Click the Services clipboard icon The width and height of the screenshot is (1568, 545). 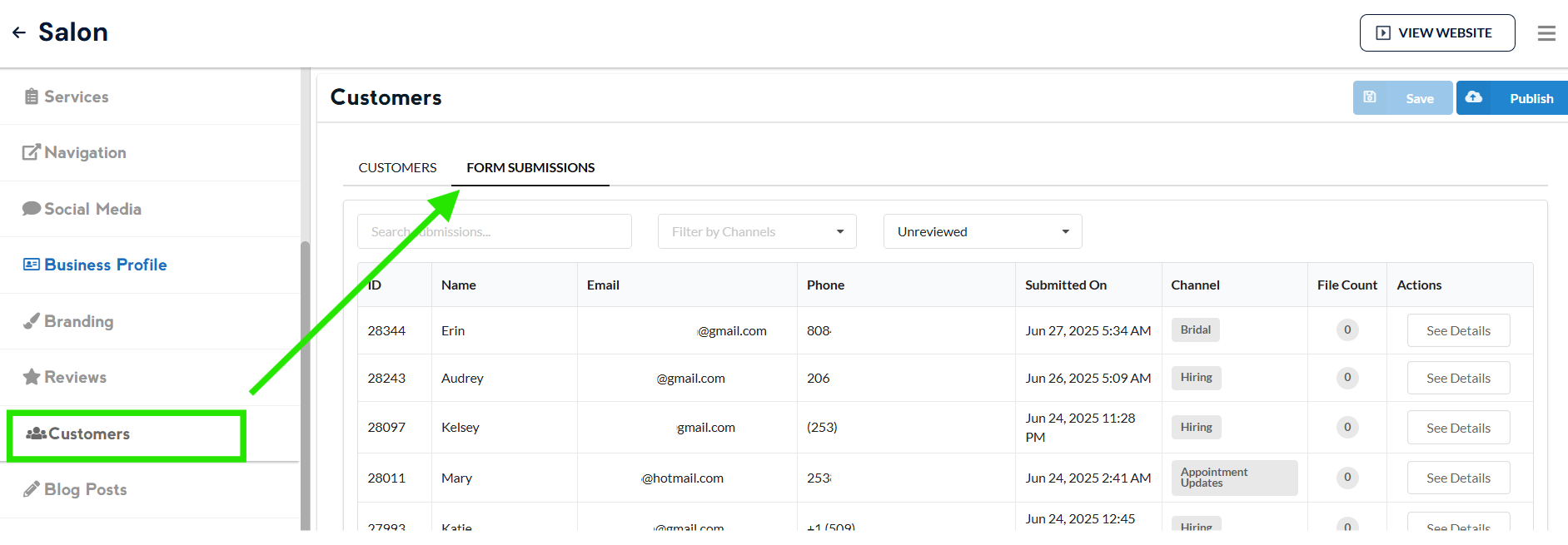click(32, 97)
